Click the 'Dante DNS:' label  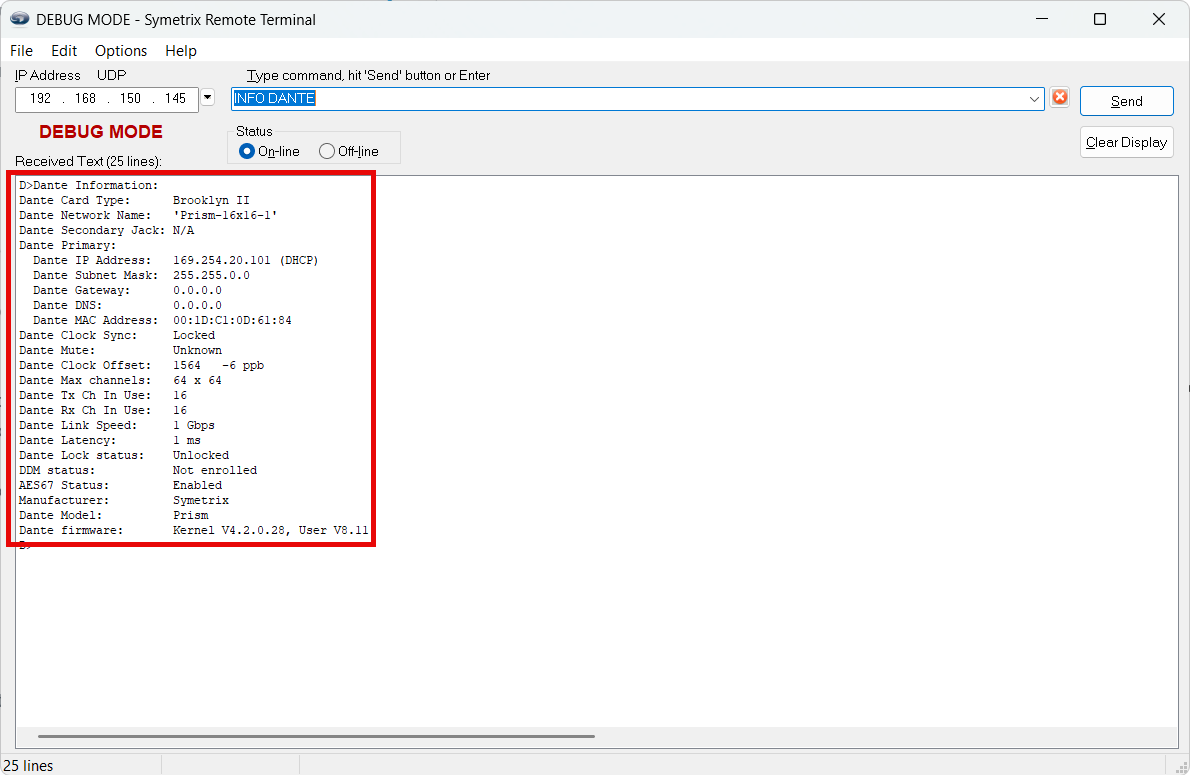tap(68, 305)
